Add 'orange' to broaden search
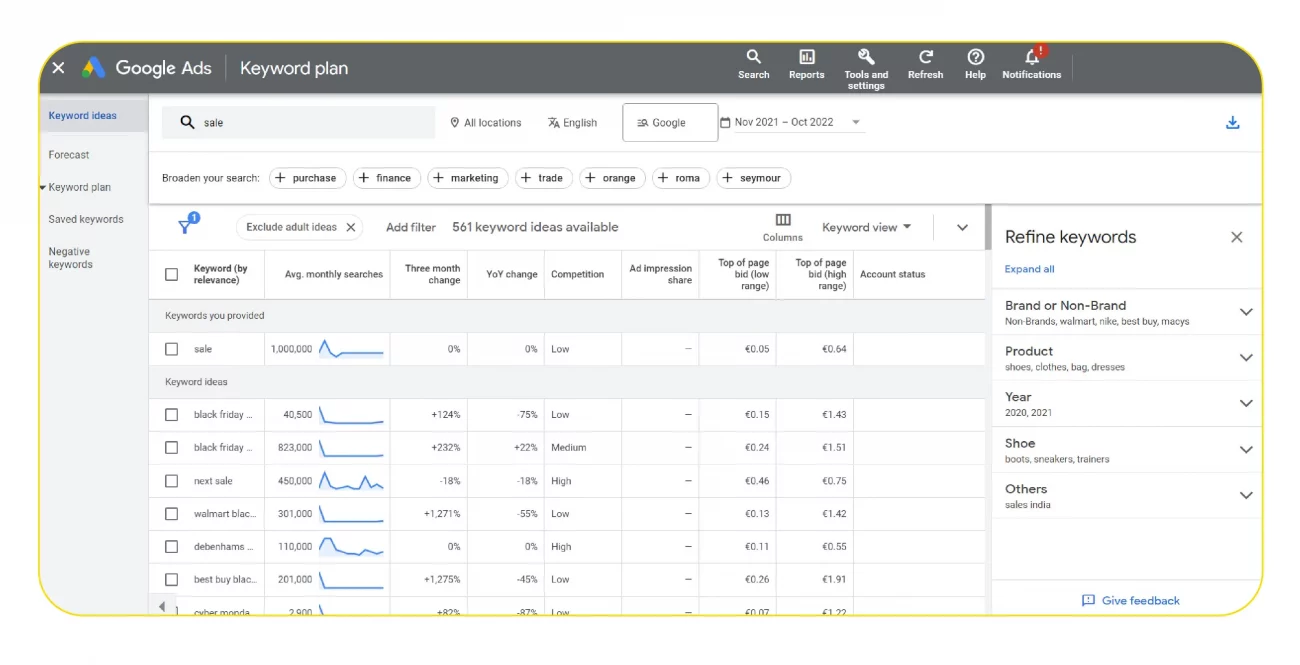This screenshot has width=1300, height=665. point(612,178)
